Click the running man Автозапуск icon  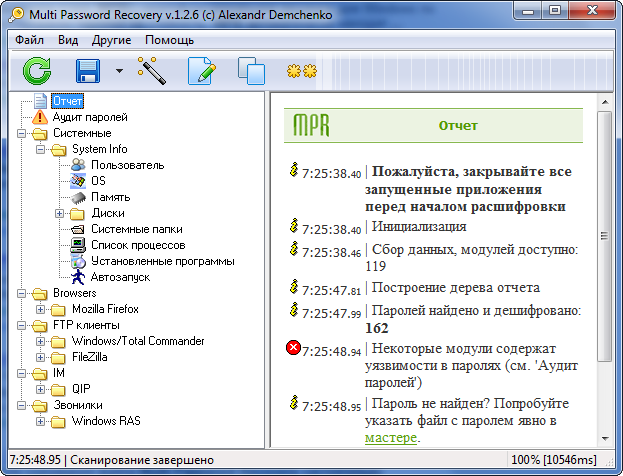click(x=78, y=277)
